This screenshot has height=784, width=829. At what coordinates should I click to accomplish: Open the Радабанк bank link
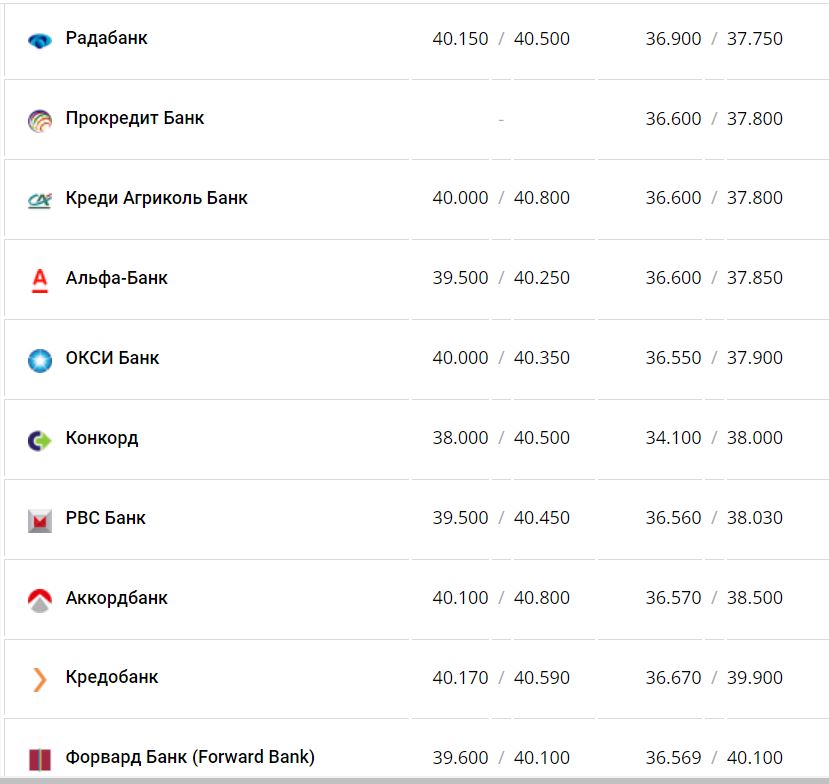107,38
